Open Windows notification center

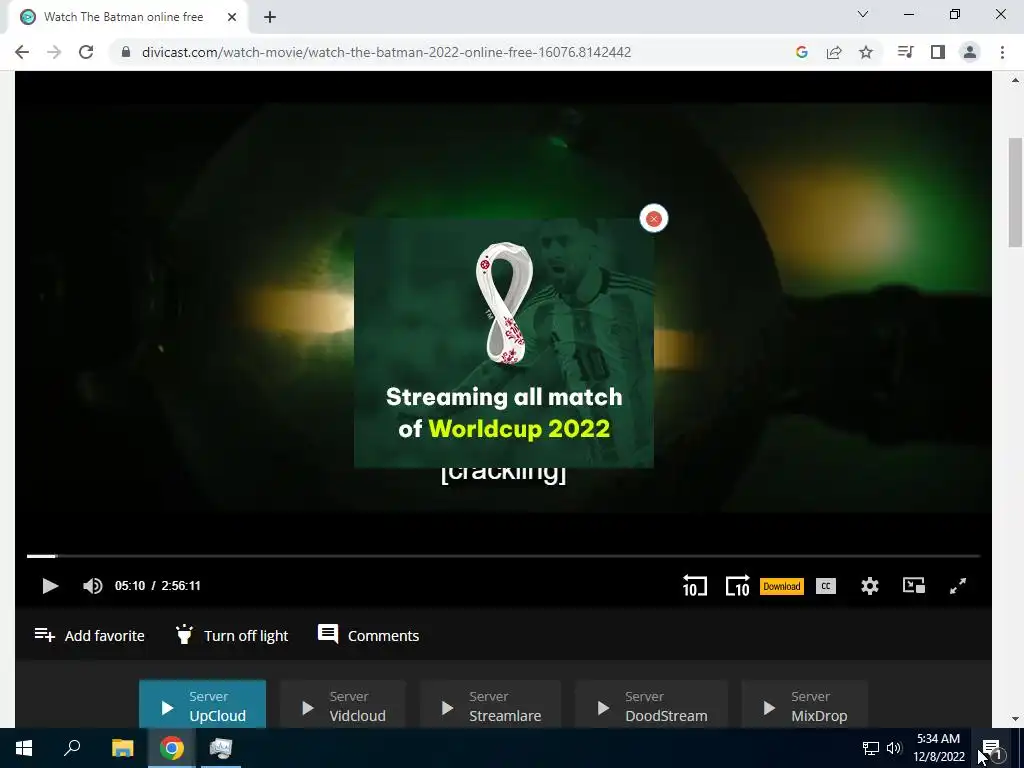pos(992,748)
